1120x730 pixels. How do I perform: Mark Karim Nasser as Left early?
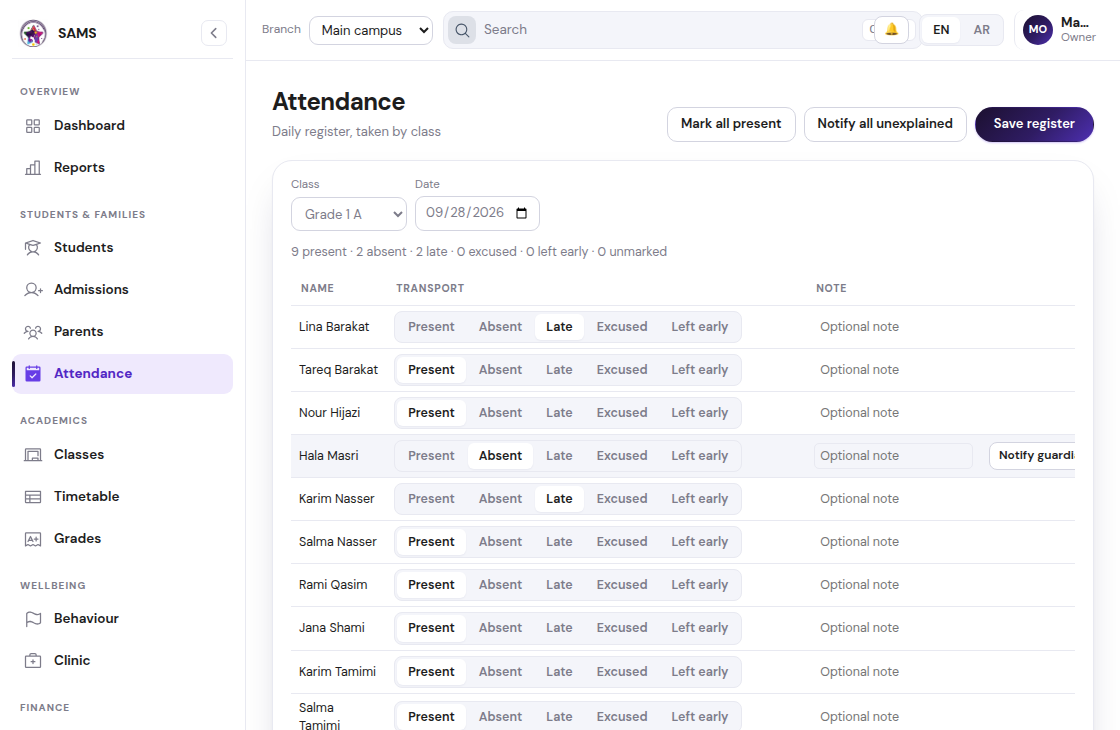coord(699,499)
